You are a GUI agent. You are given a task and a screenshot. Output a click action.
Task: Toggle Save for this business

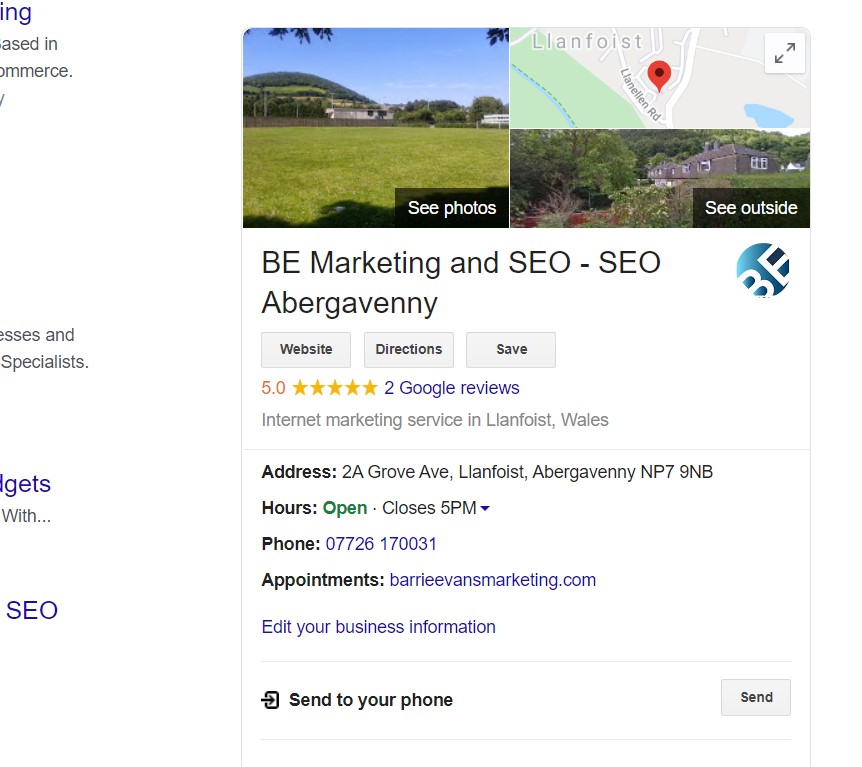(x=510, y=349)
